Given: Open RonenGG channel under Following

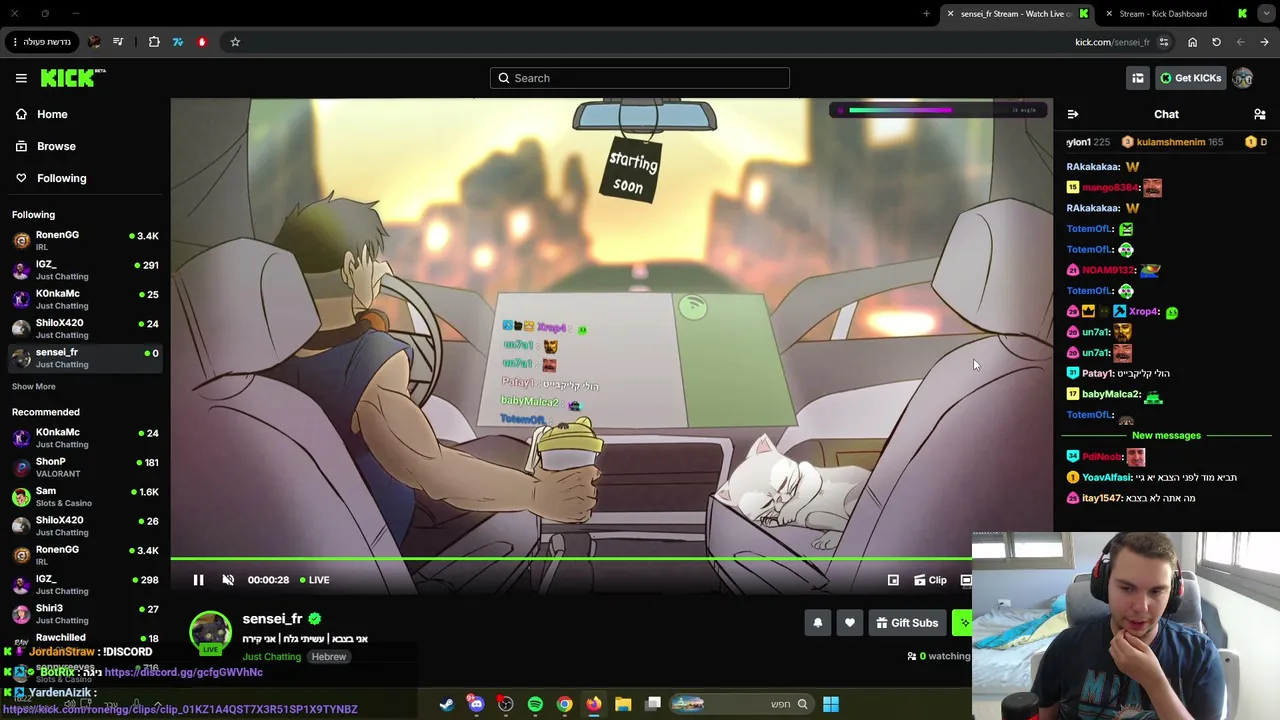Looking at the screenshot, I should [84, 240].
